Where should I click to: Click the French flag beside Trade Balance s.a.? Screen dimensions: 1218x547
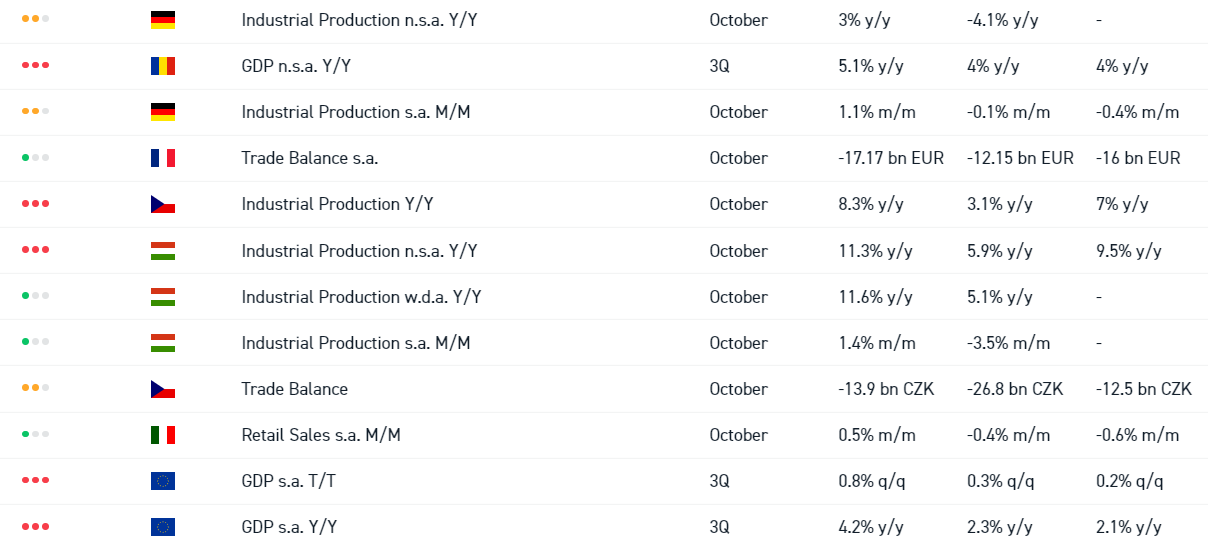tap(162, 158)
